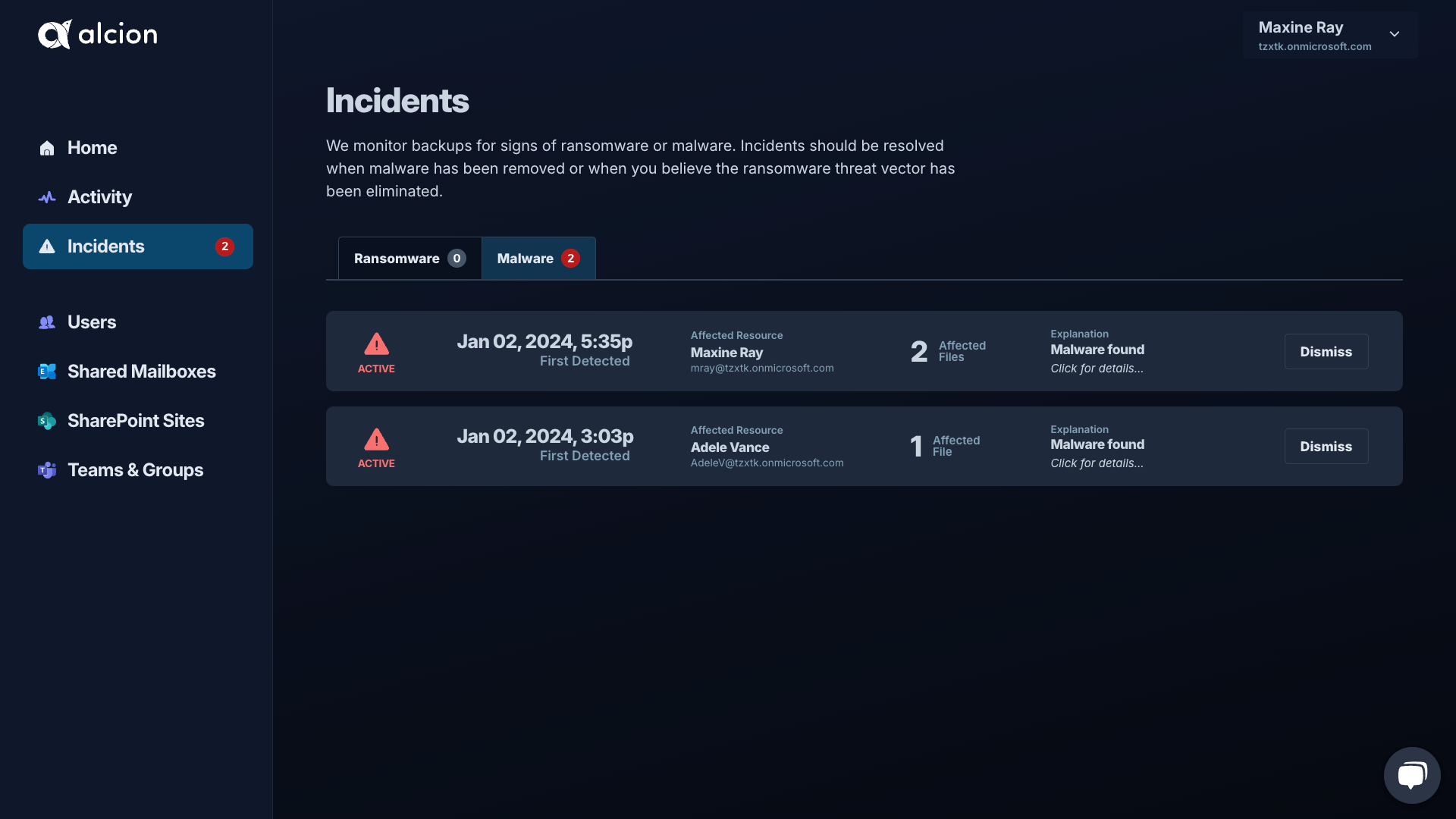Click the Incidents warning triangle sidebar icon
The height and width of the screenshot is (819, 1456).
pyautogui.click(x=47, y=246)
